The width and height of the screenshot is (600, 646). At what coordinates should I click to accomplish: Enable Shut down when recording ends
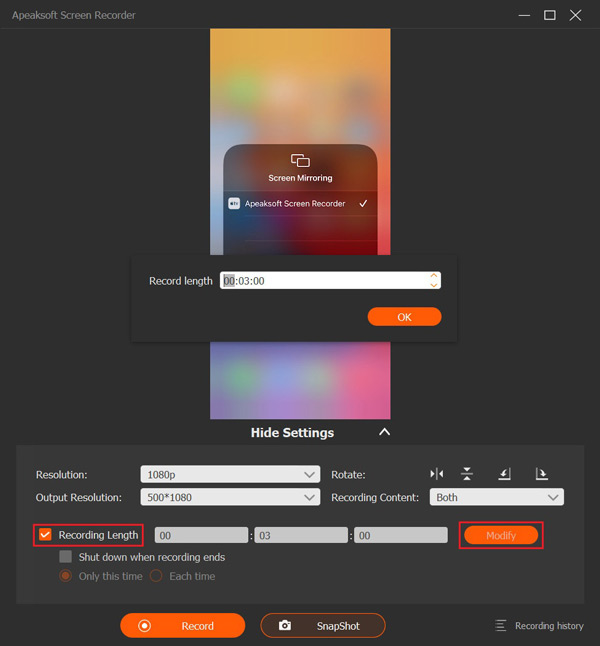[x=66, y=557]
